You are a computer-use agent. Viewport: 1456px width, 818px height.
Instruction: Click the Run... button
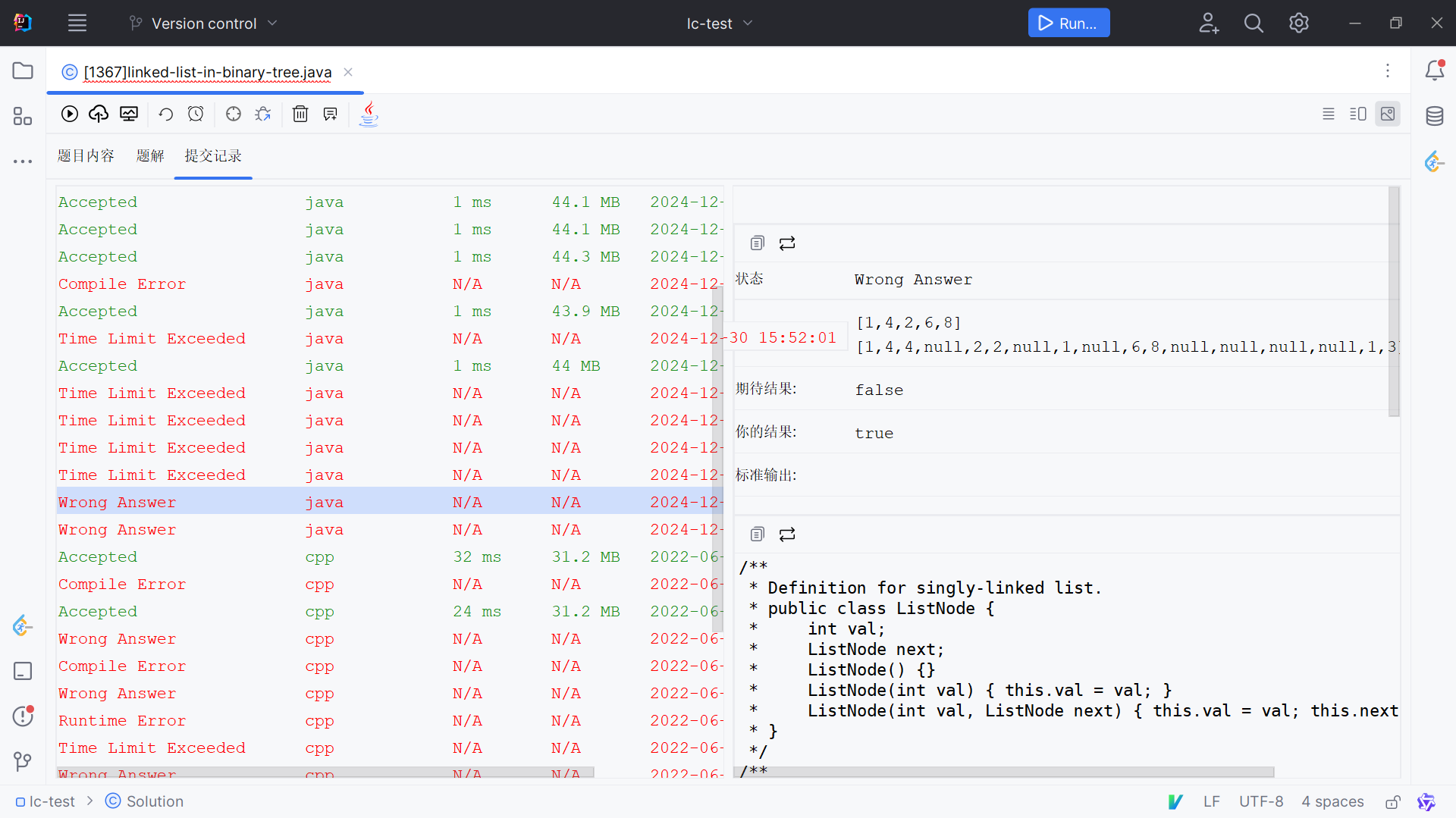[x=1068, y=23]
